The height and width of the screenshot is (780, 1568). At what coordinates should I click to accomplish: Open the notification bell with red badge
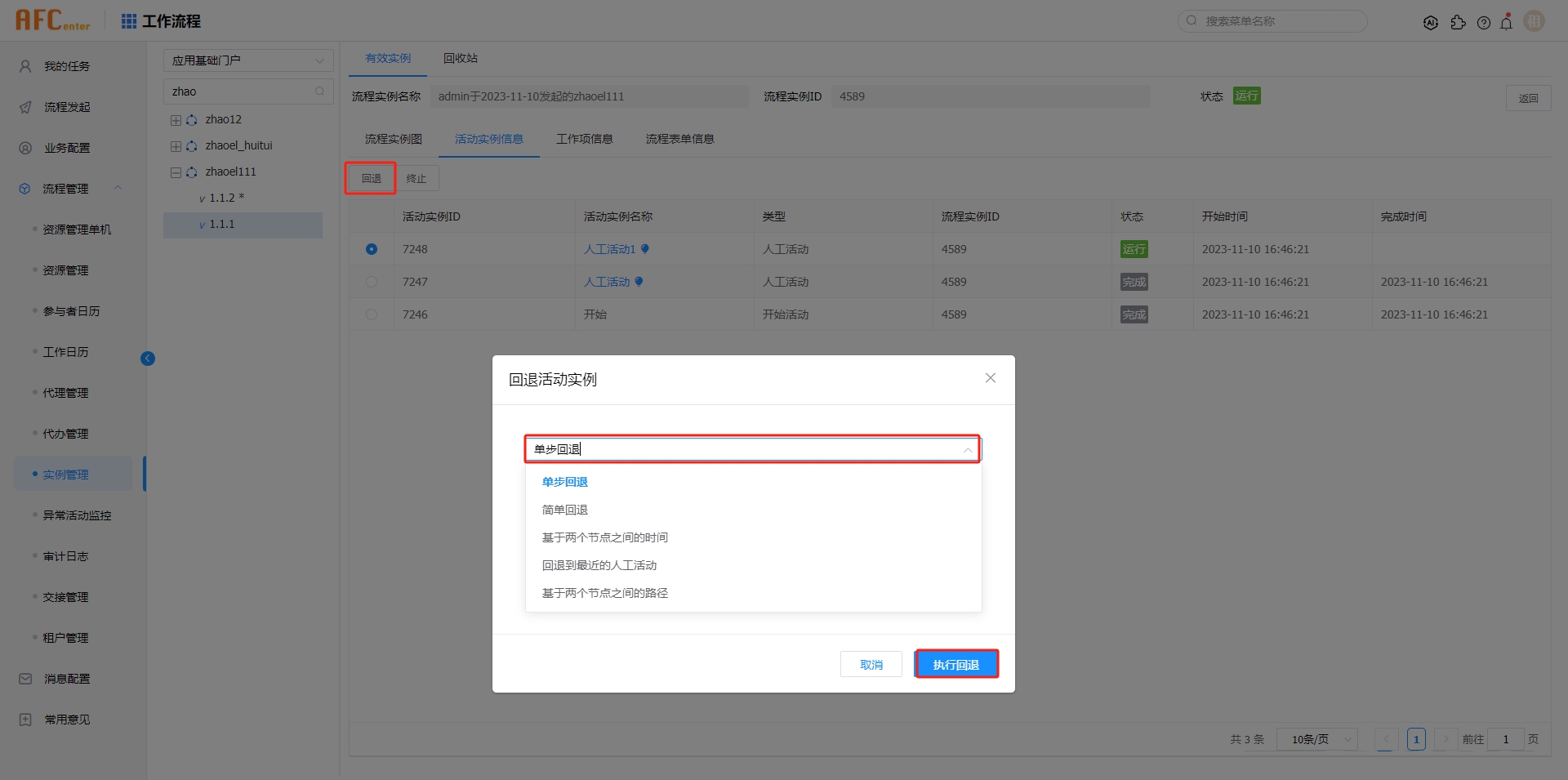pos(1507,22)
